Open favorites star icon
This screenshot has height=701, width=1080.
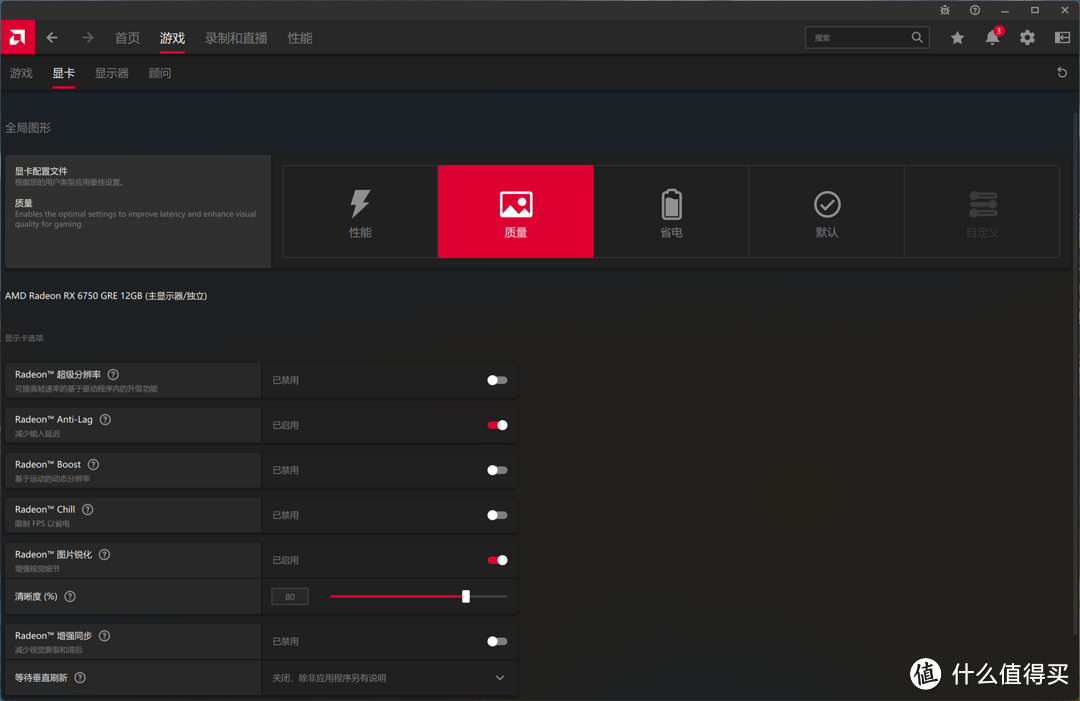tap(957, 38)
